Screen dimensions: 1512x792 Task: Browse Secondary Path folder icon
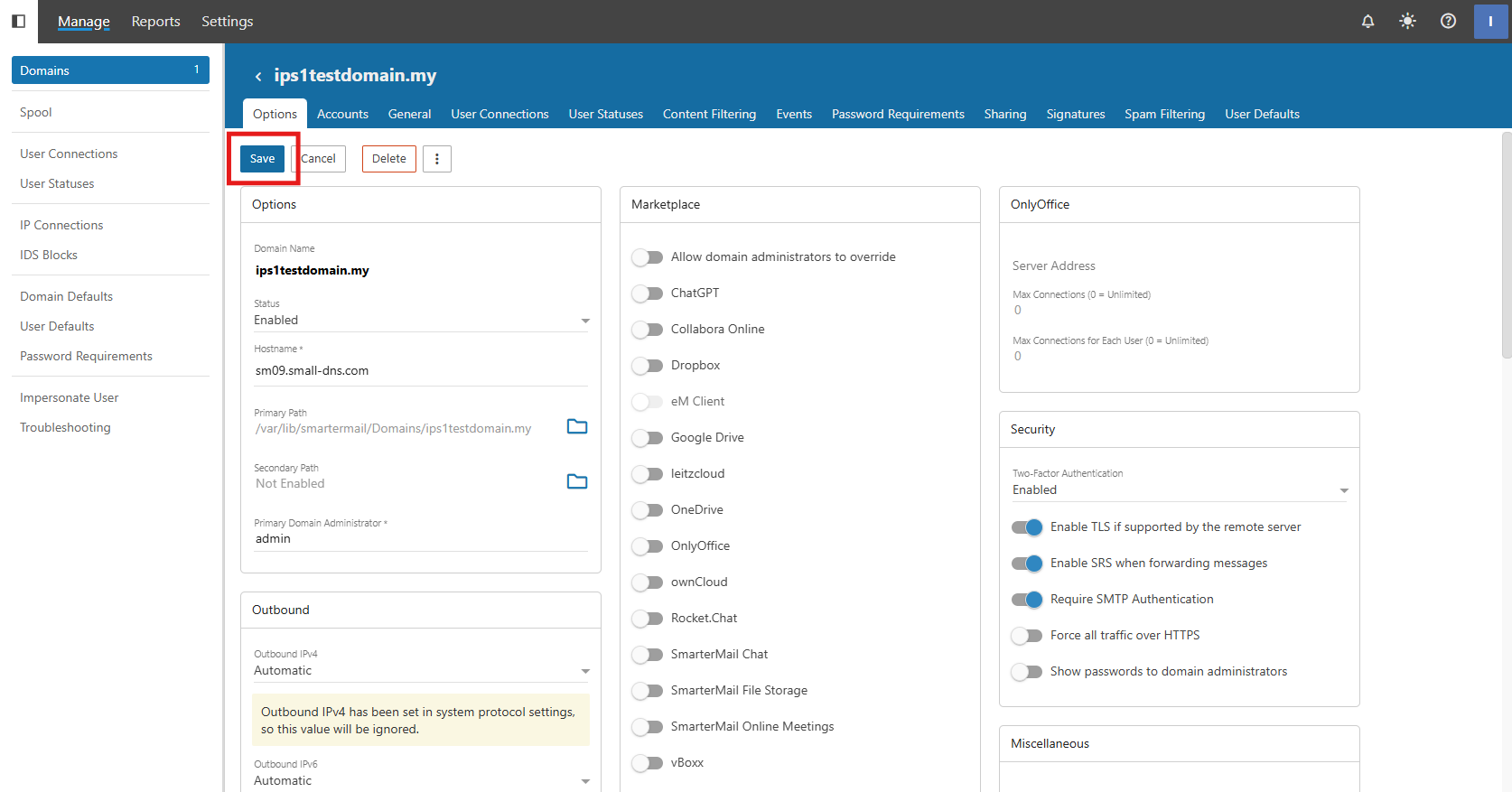point(577,481)
